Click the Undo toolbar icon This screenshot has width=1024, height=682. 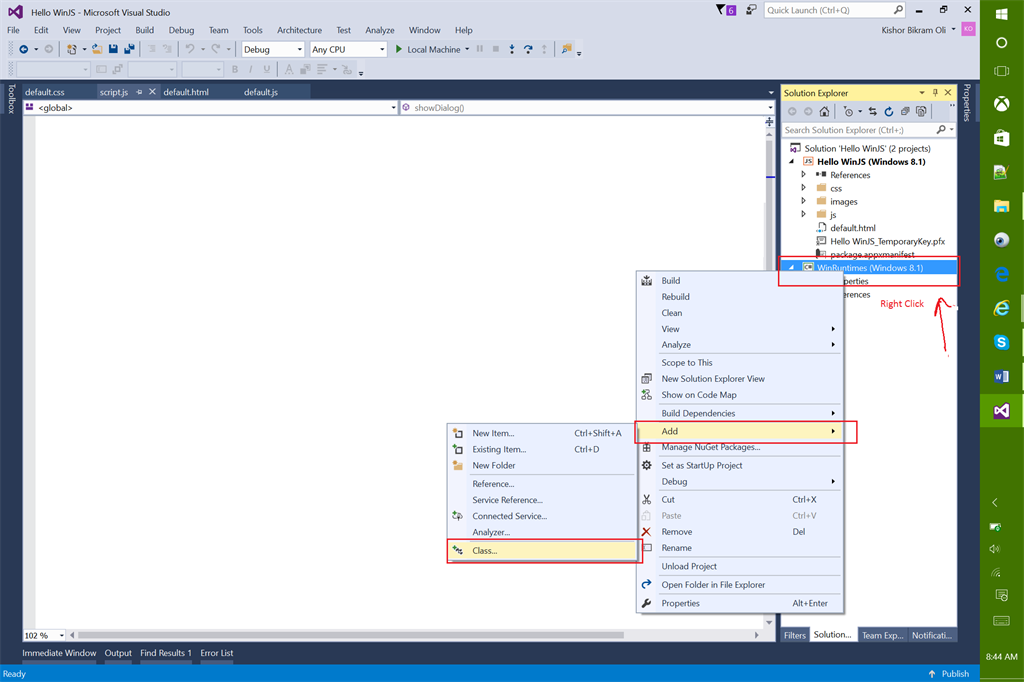pos(189,49)
